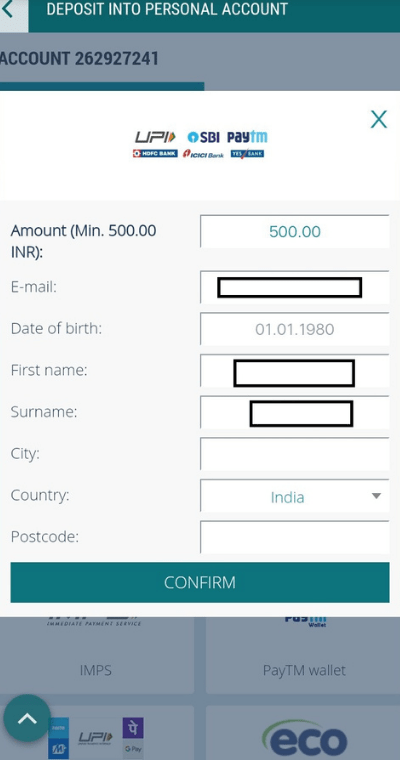Go back using the header arrow
400x760 pixels.
(9, 10)
